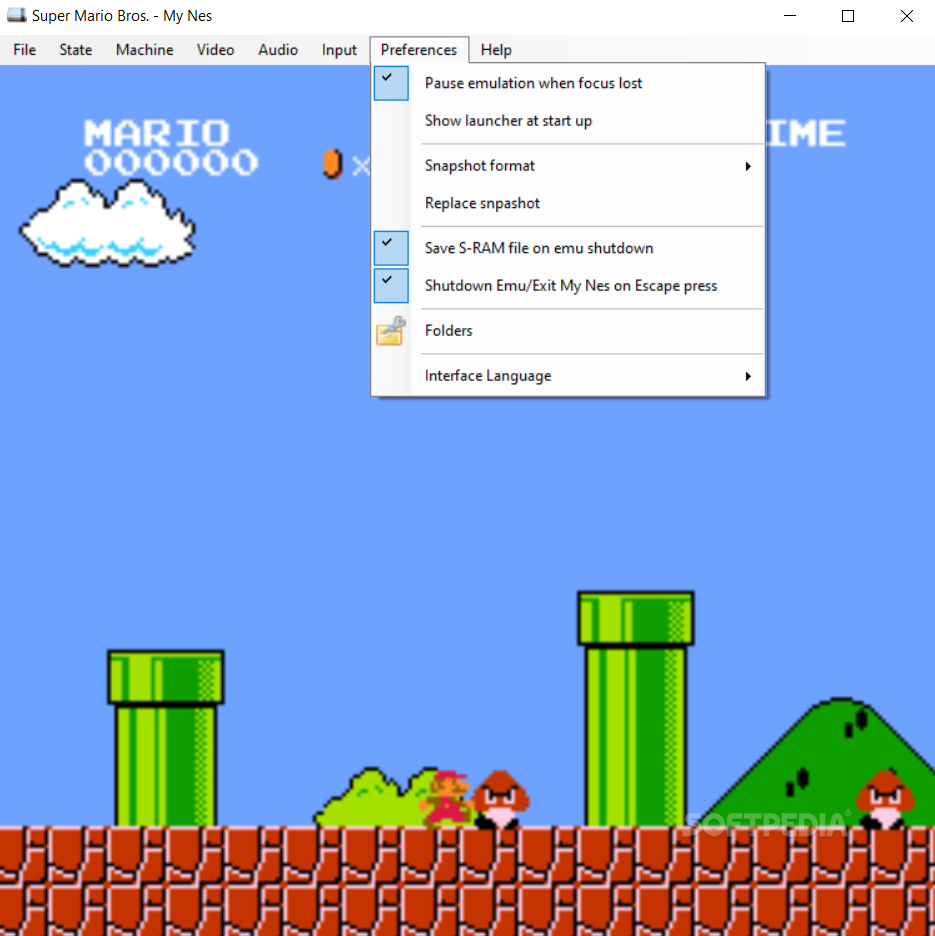Image resolution: width=935 pixels, height=936 pixels.
Task: Open the File menu
Action: pos(24,50)
